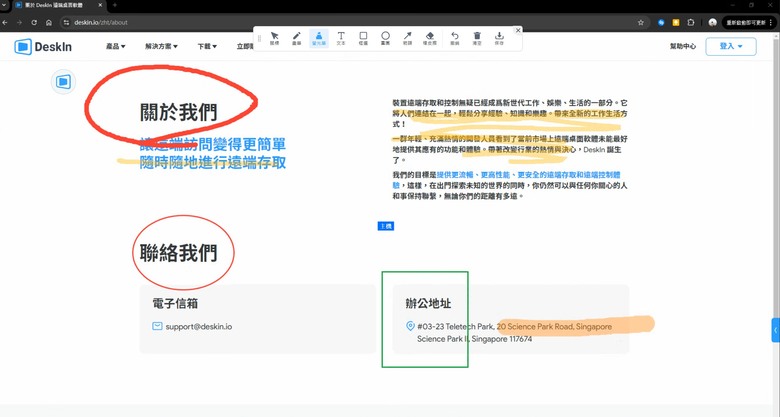The height and width of the screenshot is (417, 780).
Task: Click the 電子信箱 card title
Action: point(175,304)
